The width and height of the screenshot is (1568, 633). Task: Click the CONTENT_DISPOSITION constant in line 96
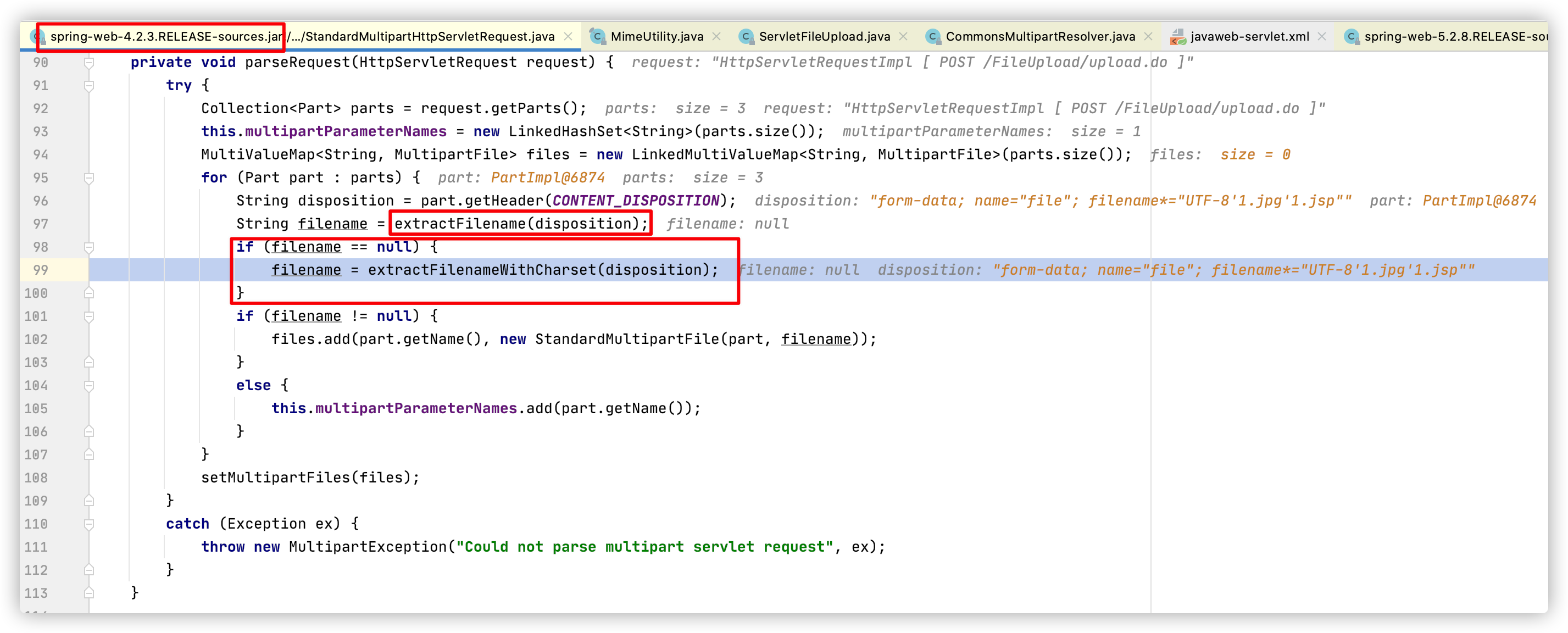point(636,201)
